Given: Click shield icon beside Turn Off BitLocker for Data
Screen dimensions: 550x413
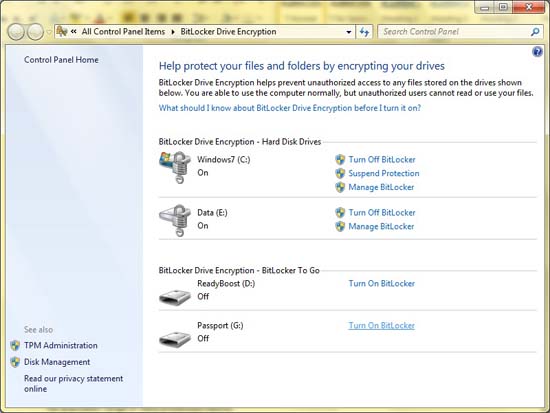Looking at the screenshot, I should point(340,213).
